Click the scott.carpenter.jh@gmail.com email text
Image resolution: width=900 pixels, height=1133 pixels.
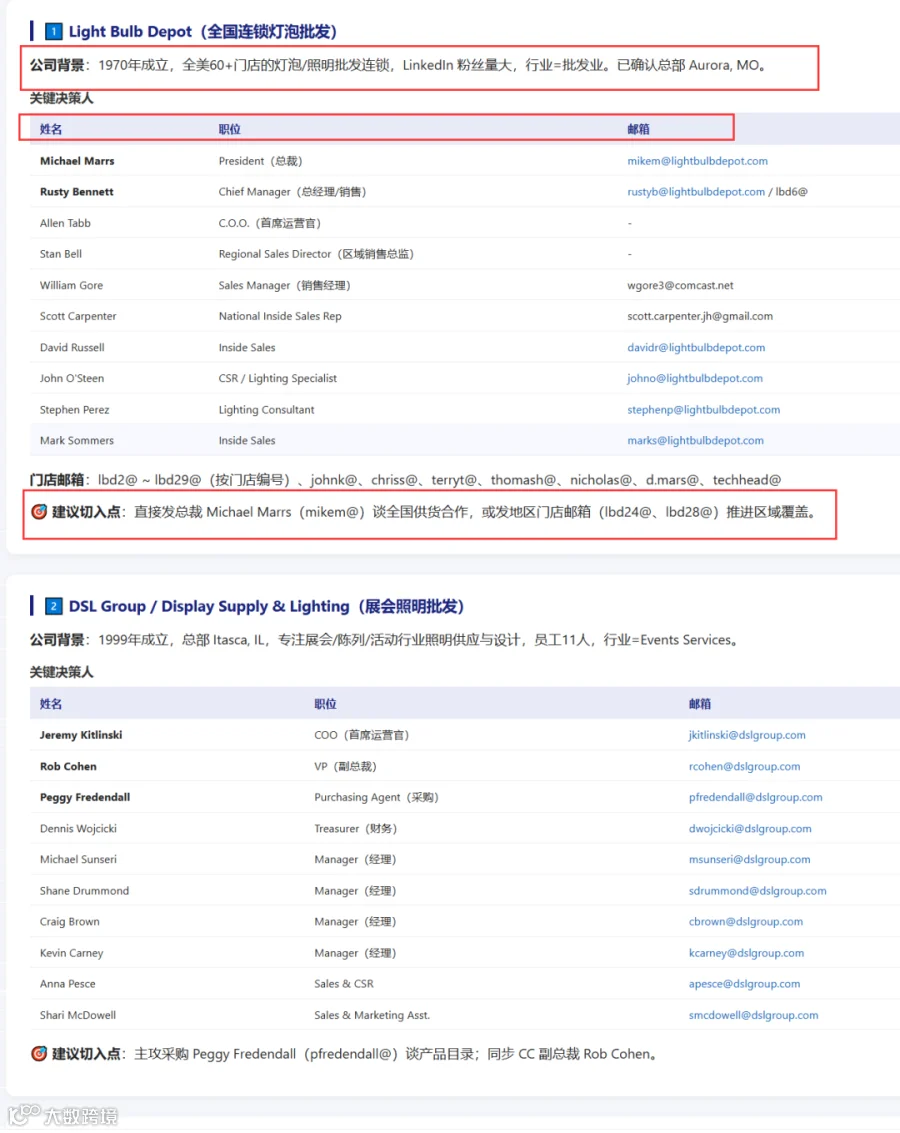(x=700, y=316)
